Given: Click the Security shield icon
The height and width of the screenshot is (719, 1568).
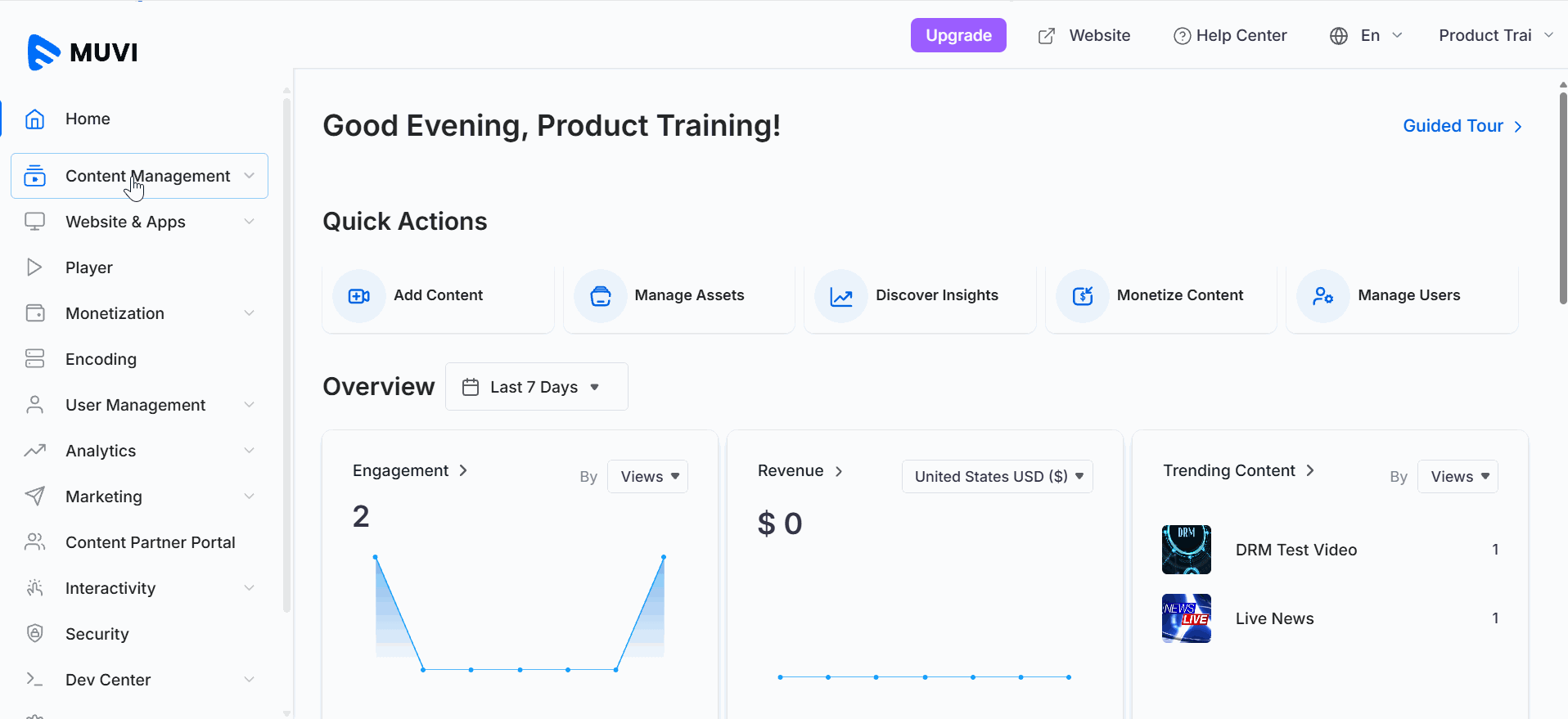Looking at the screenshot, I should [x=34, y=633].
